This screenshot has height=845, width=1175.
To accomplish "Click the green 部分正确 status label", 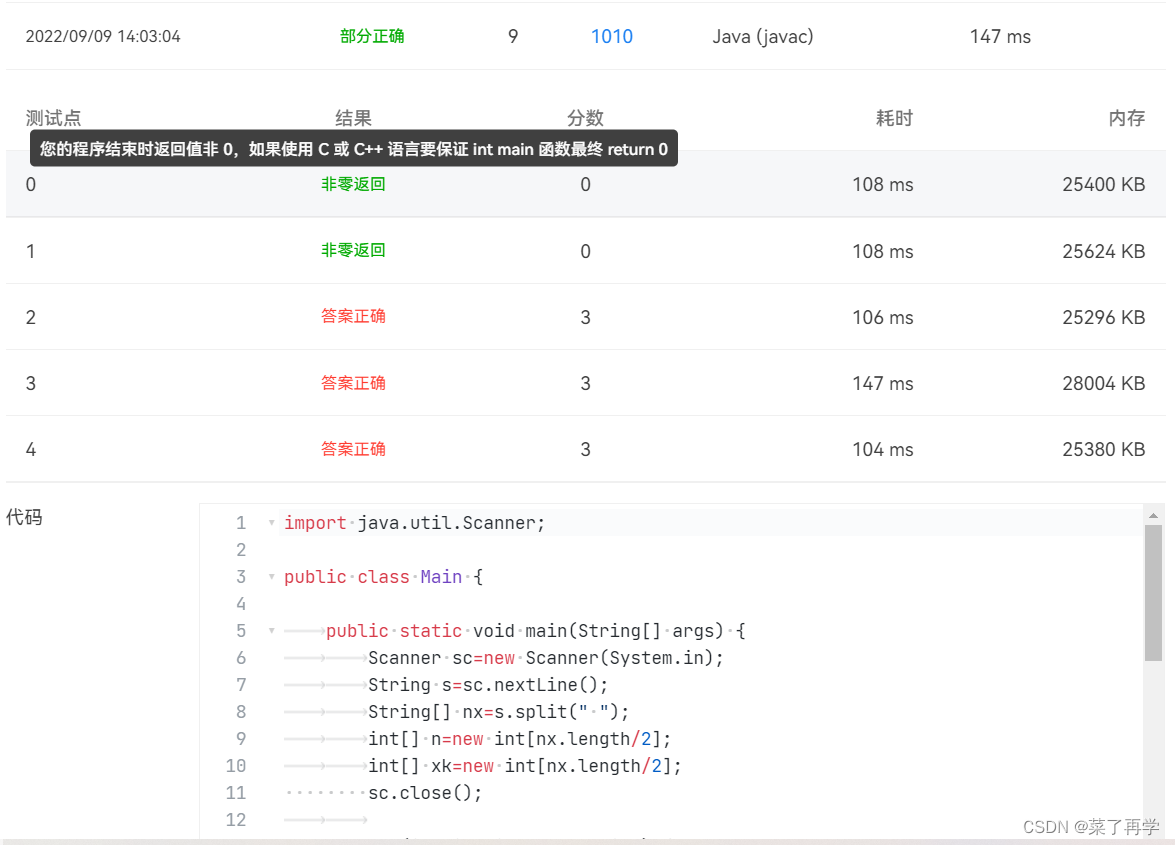I will (x=371, y=36).
